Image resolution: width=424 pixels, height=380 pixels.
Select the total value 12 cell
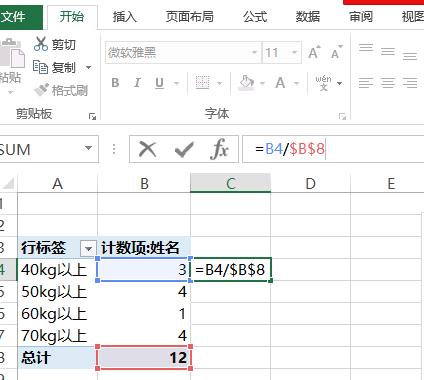tap(144, 358)
